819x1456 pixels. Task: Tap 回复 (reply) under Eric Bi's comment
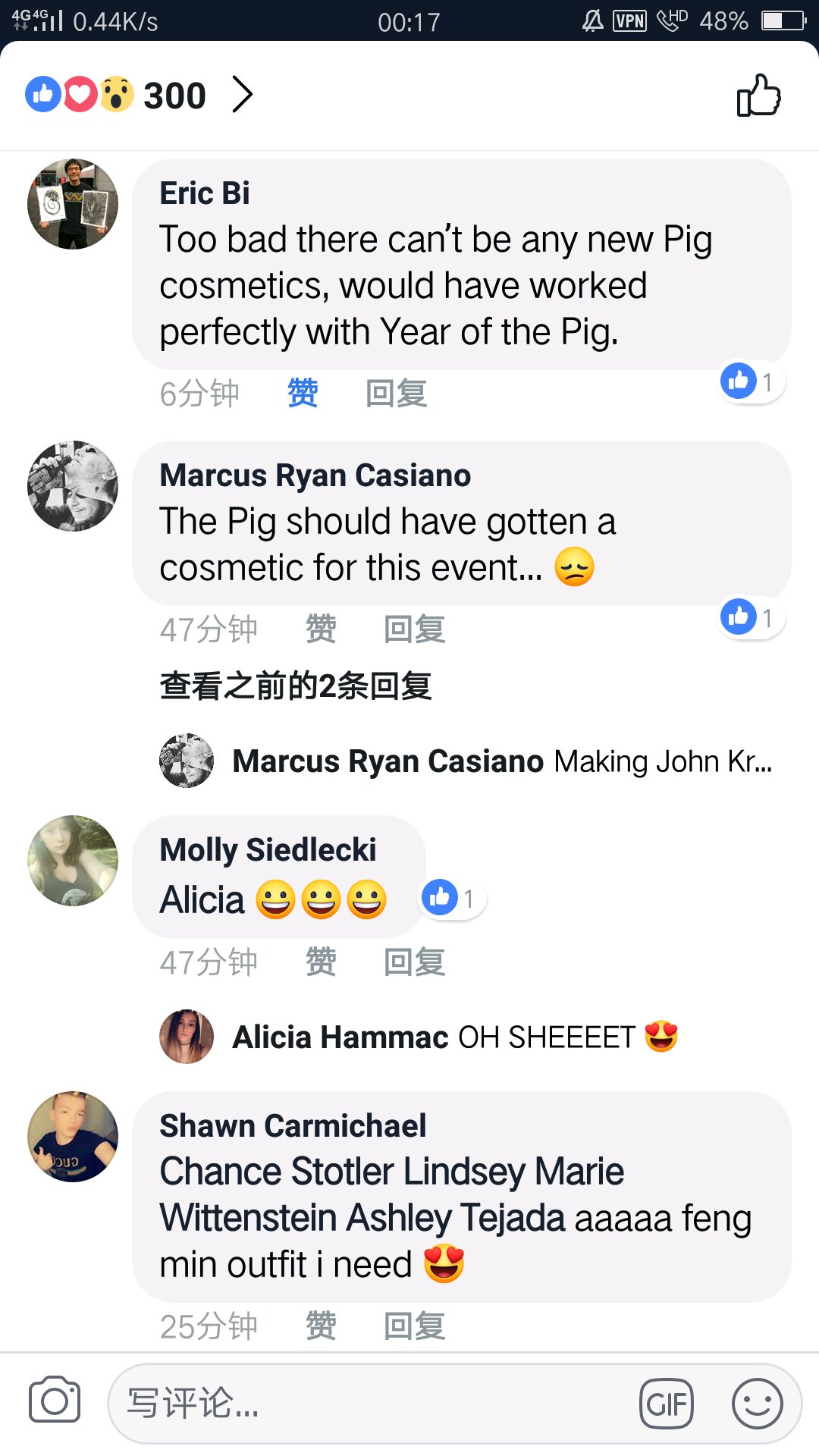pyautogui.click(x=396, y=394)
